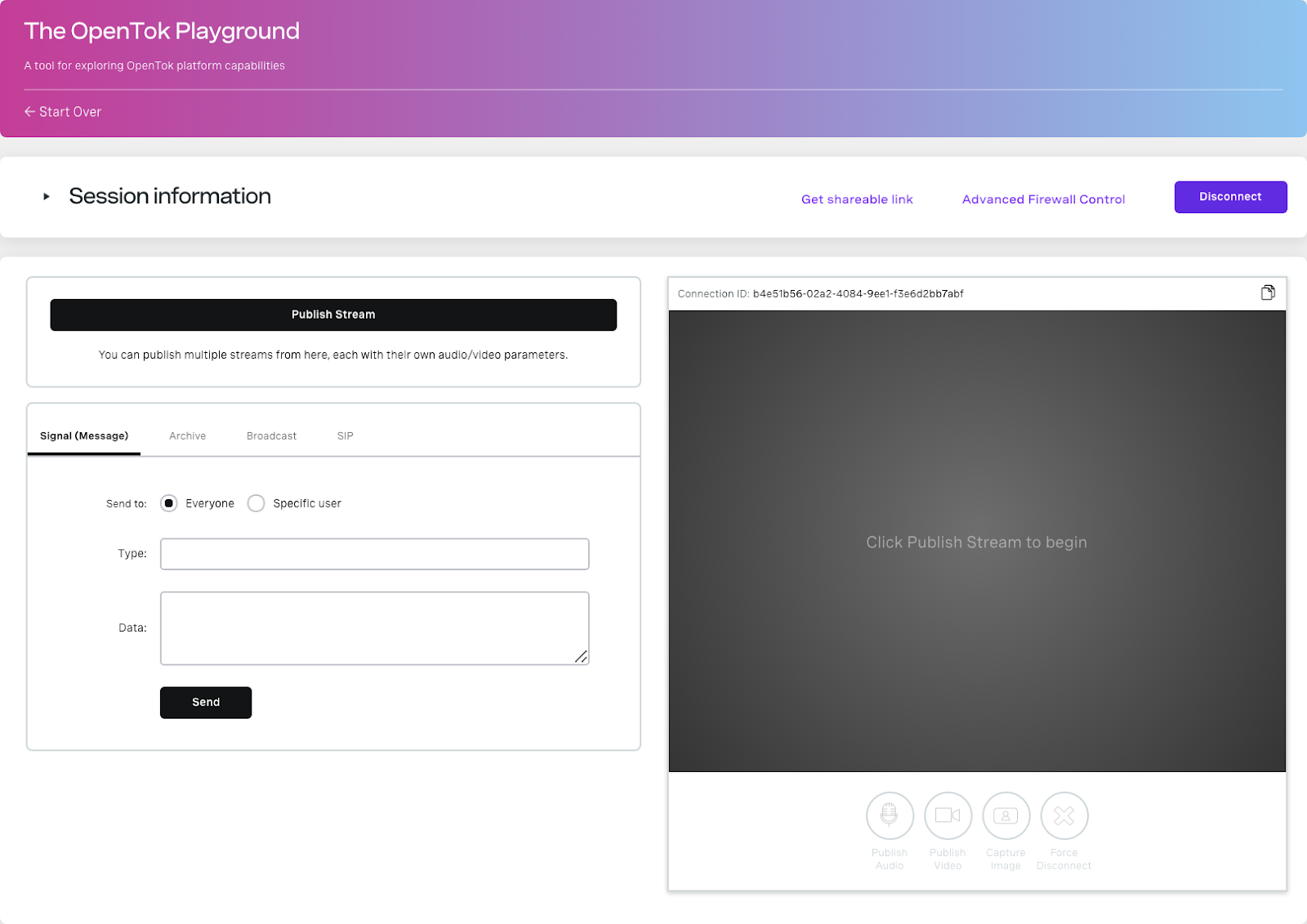
Task: Toggle the Publish Audio microphone icon
Action: click(890, 815)
